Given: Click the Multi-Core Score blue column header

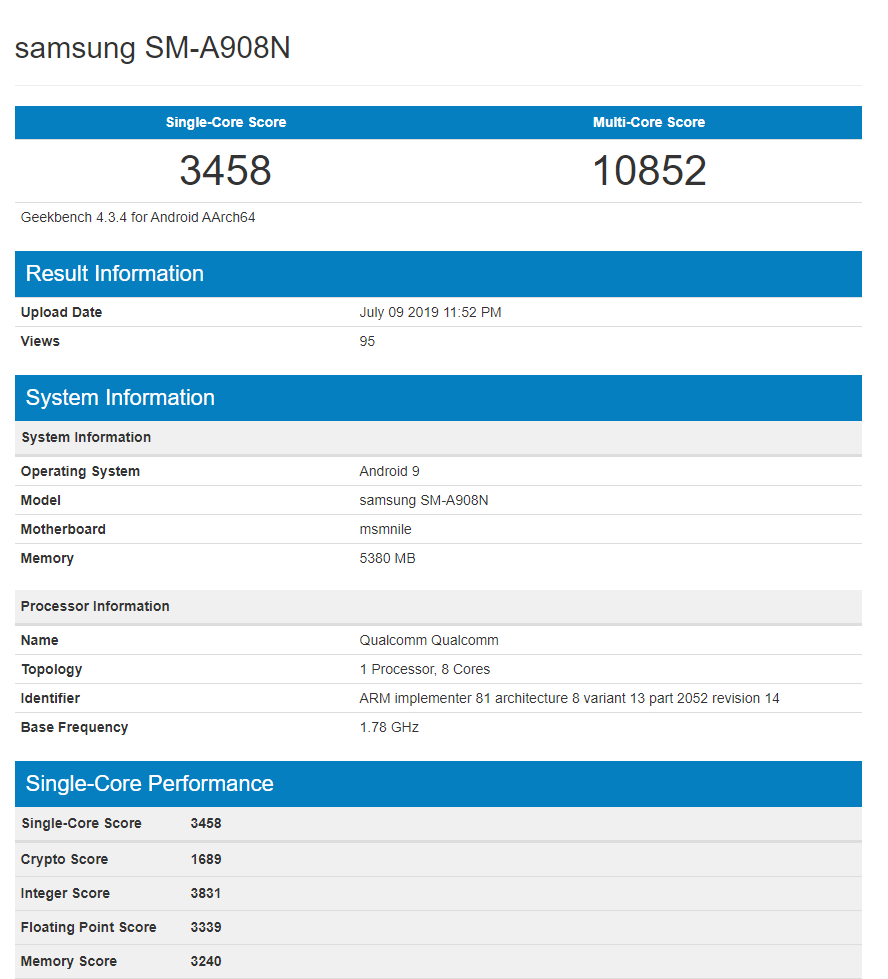Looking at the screenshot, I should tap(649, 122).
